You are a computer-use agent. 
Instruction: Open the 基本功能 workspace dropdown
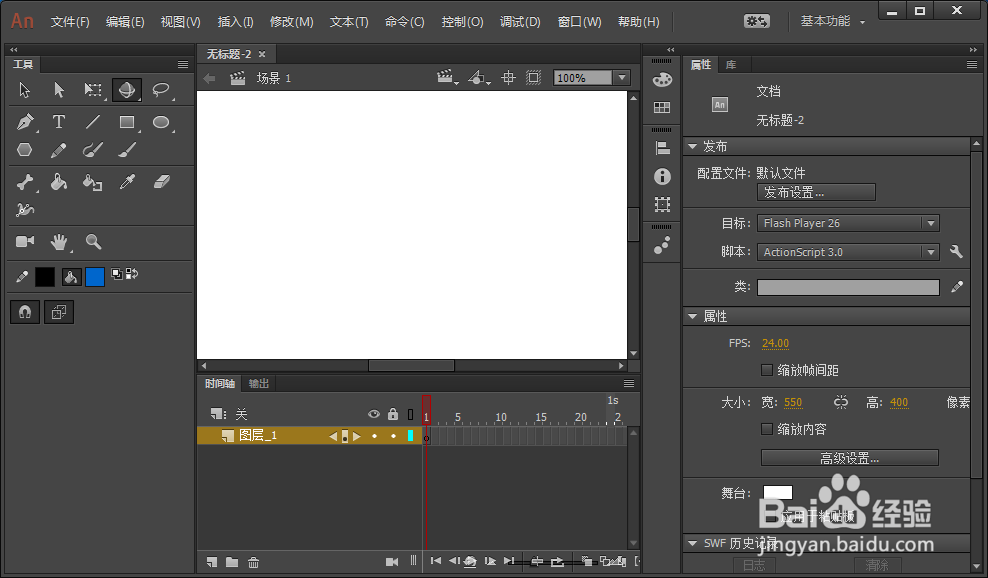832,21
